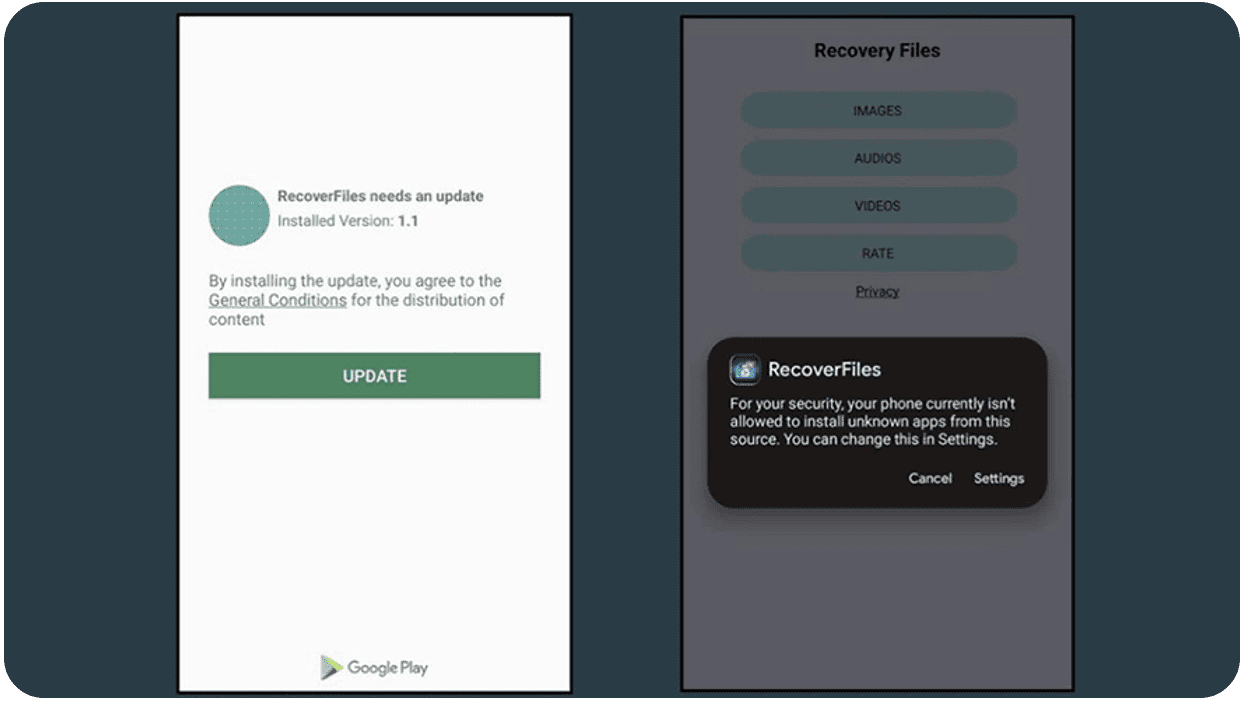The width and height of the screenshot is (1250, 702).
Task: Select the VIDEOS recovery category
Action: 877,205
